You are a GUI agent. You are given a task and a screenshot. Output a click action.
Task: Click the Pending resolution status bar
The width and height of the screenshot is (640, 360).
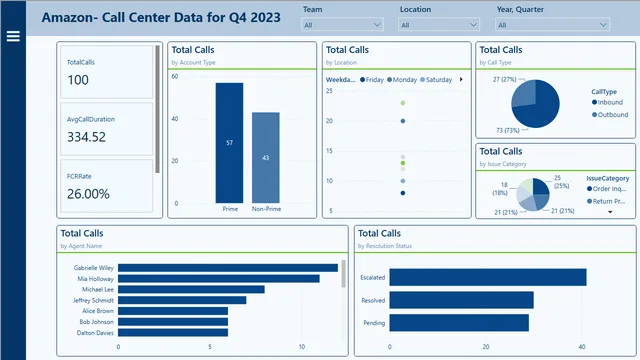pos(459,323)
